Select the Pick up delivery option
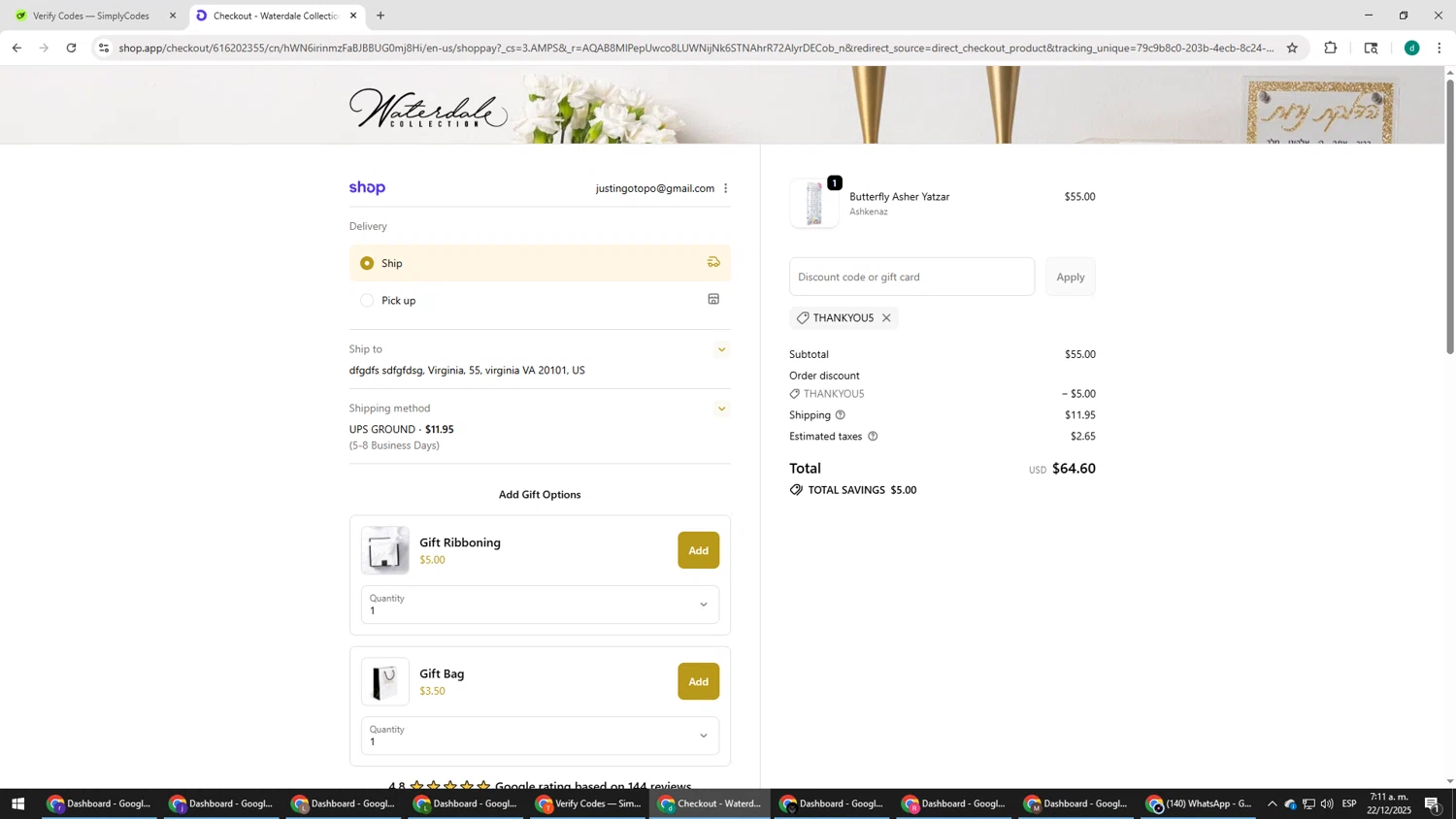Screen dimensions: 1456x819 (x=540, y=300)
